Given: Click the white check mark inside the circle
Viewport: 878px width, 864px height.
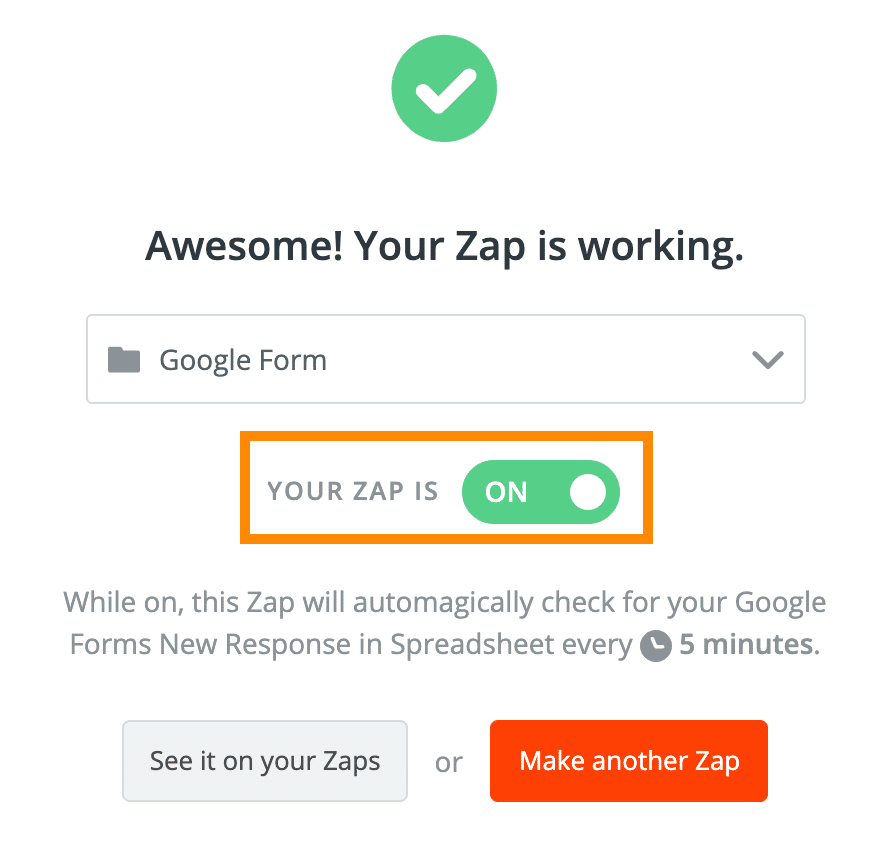Looking at the screenshot, I should tap(443, 93).
